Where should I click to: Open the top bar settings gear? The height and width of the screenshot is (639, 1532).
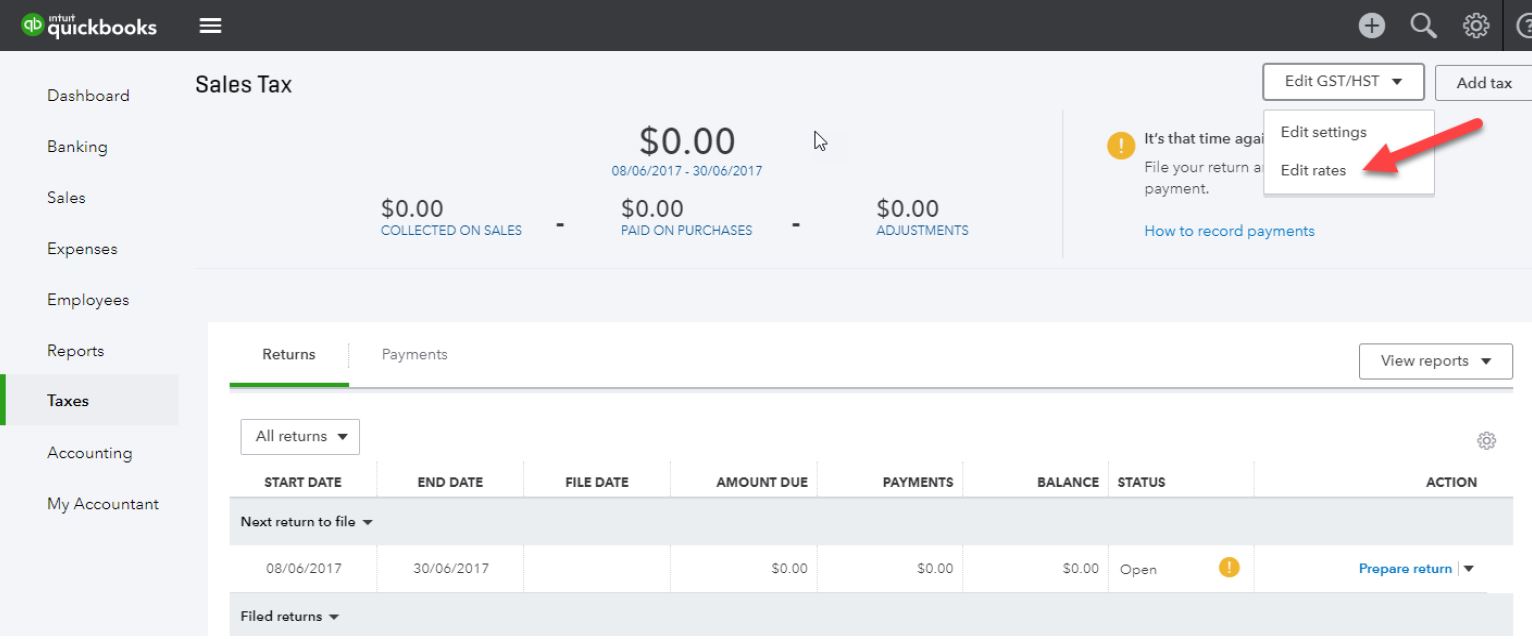pyautogui.click(x=1475, y=27)
